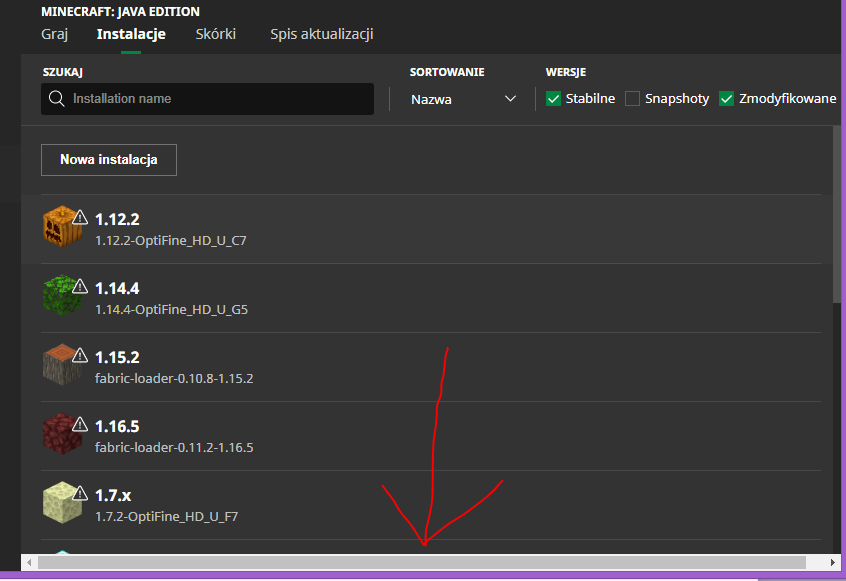The height and width of the screenshot is (581, 846).
Task: Click version text 1.14.4-OptiFine_HD_U_G5
Action: coord(172,310)
